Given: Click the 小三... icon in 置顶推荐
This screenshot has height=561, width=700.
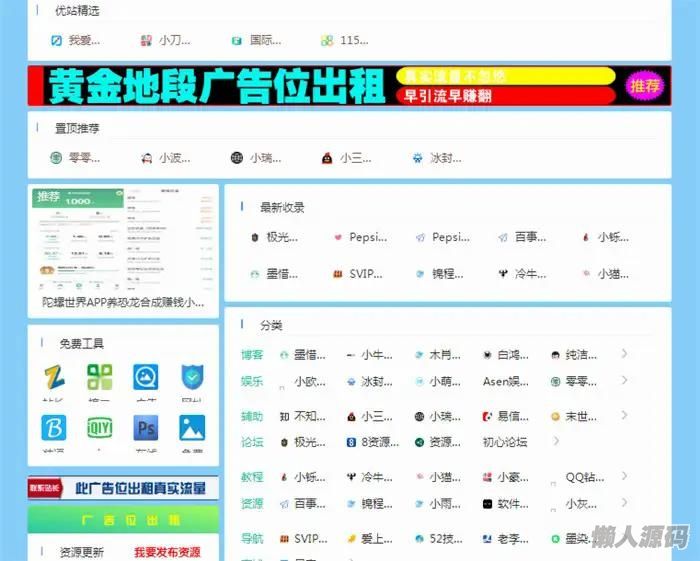Looking at the screenshot, I should (327, 158).
